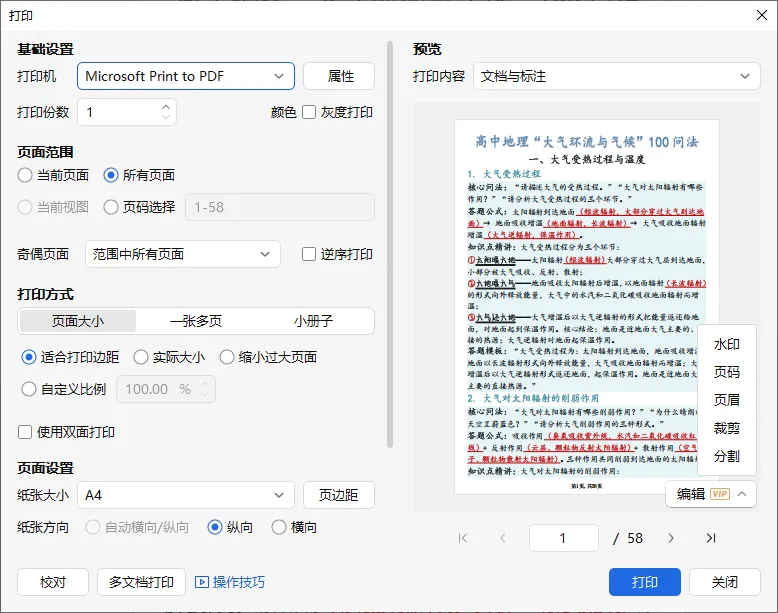The height and width of the screenshot is (613, 778).
Task: Open the 纸张大小 A4 dropdown
Action: [x=186, y=495]
